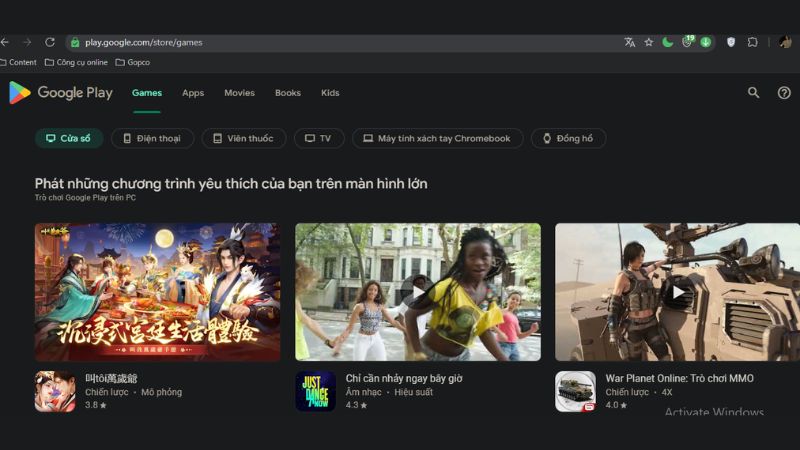Reload the page

click(x=50, y=42)
